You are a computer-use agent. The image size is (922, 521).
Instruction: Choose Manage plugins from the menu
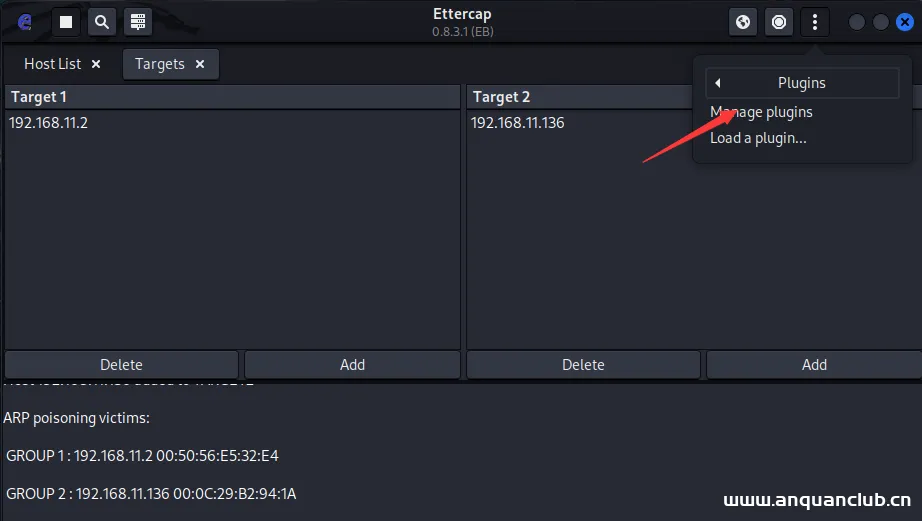pyautogui.click(x=761, y=112)
